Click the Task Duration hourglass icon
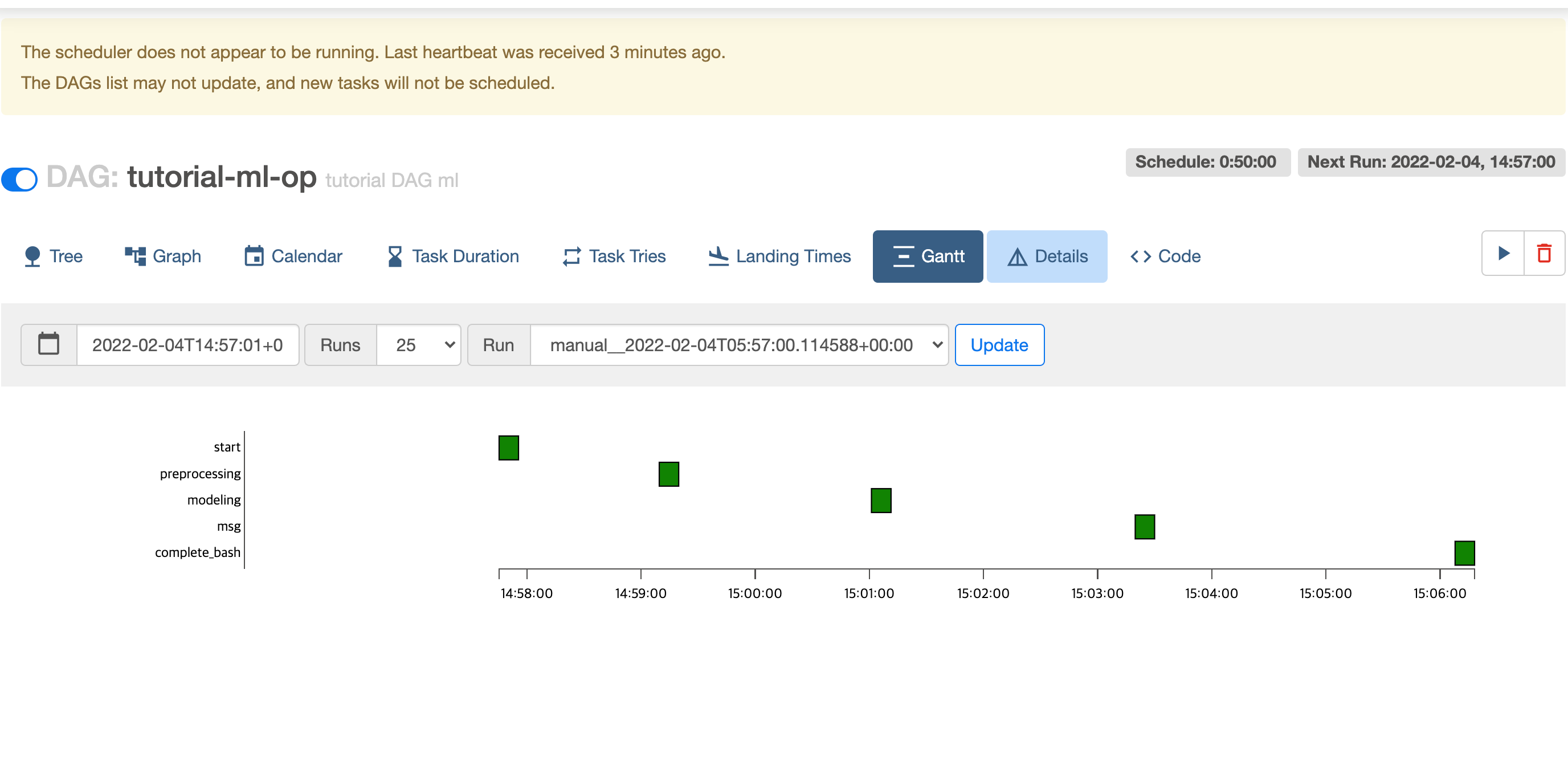The width and height of the screenshot is (1568, 781). 394,257
